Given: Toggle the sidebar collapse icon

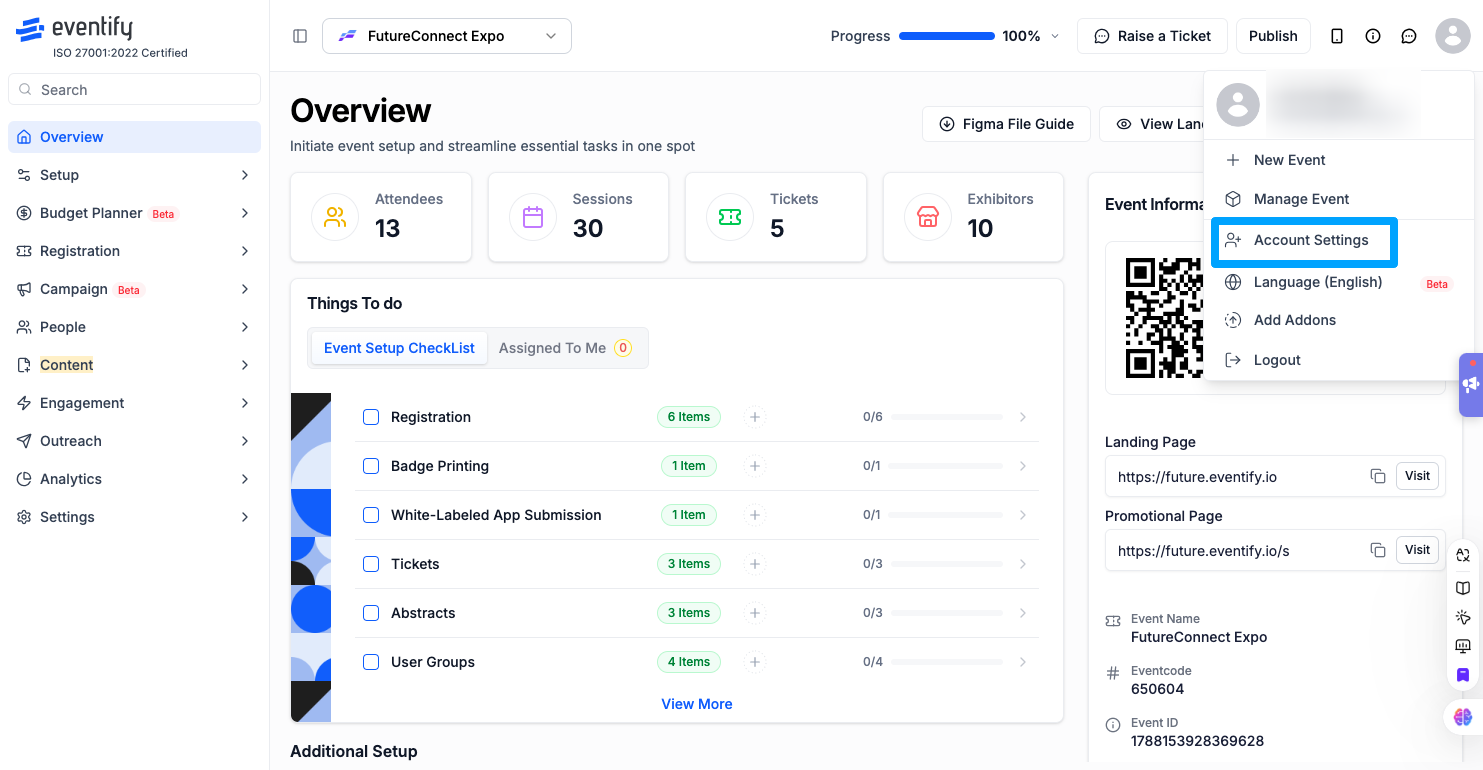Looking at the screenshot, I should pos(300,36).
